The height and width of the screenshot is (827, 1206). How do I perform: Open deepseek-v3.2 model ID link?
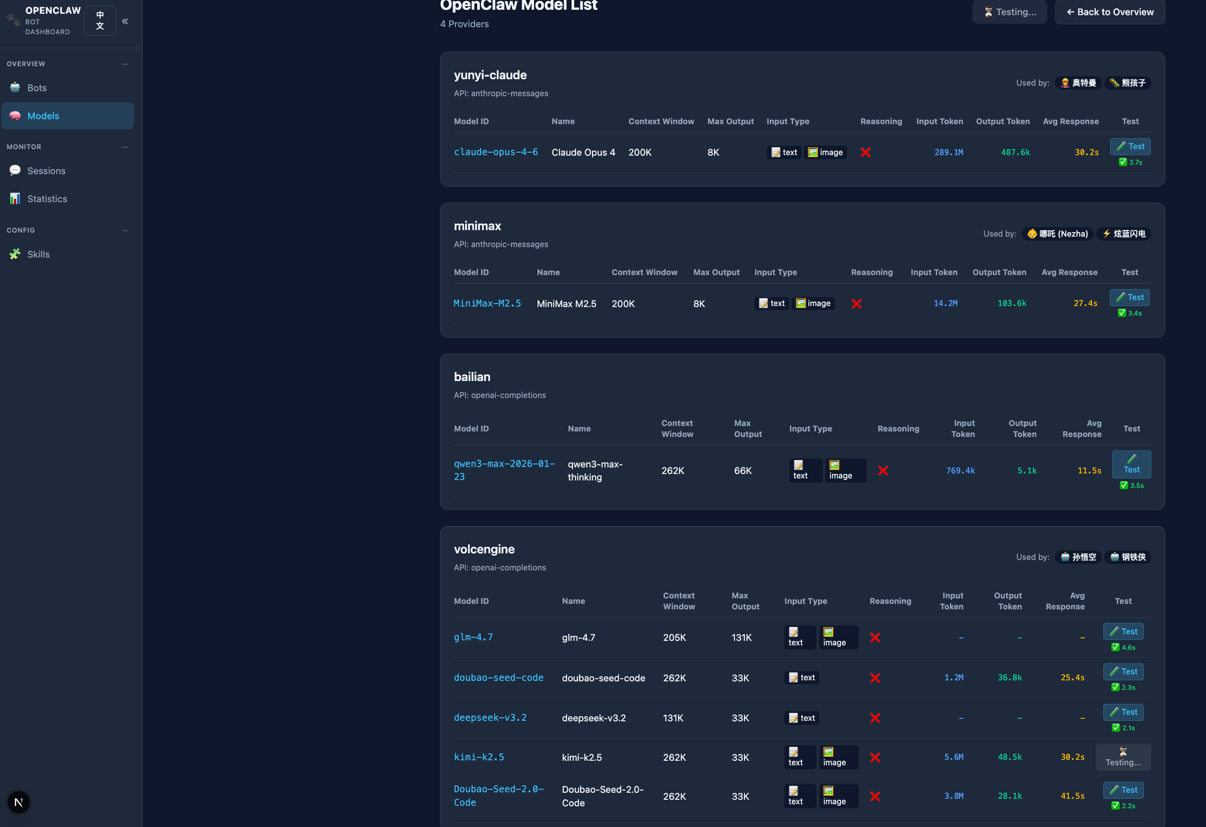pyautogui.click(x=490, y=718)
